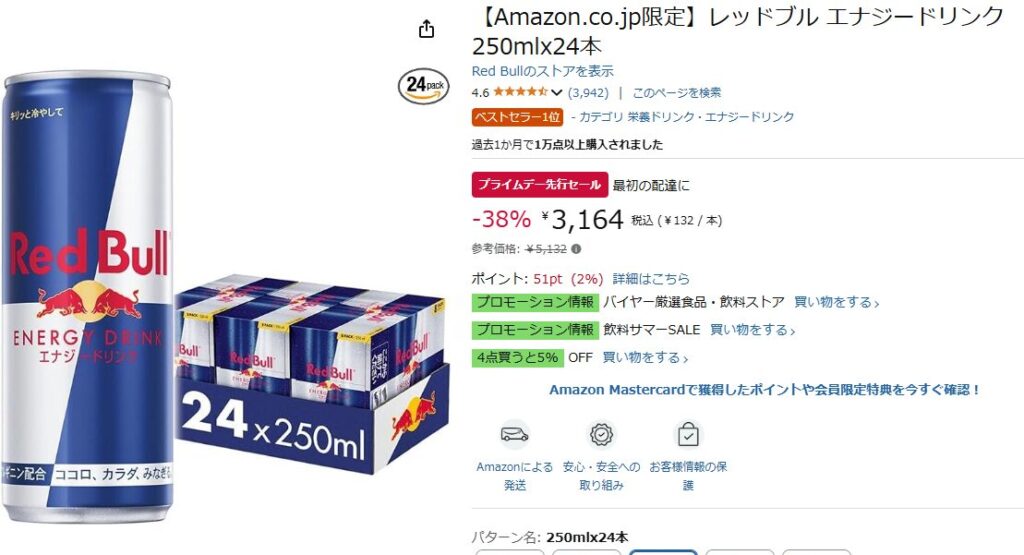Open the Red Bullのストアを表示 link
The width and height of the screenshot is (1024, 555).
pos(543,71)
